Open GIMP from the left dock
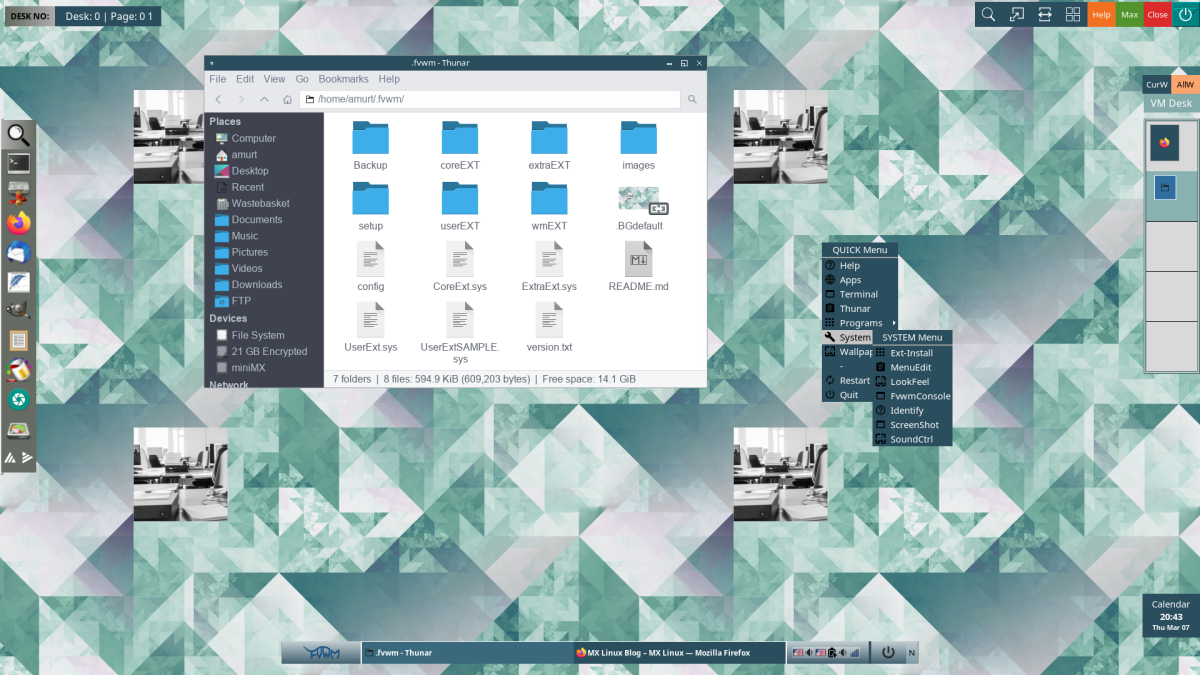This screenshot has width=1200, height=675. tap(19, 311)
